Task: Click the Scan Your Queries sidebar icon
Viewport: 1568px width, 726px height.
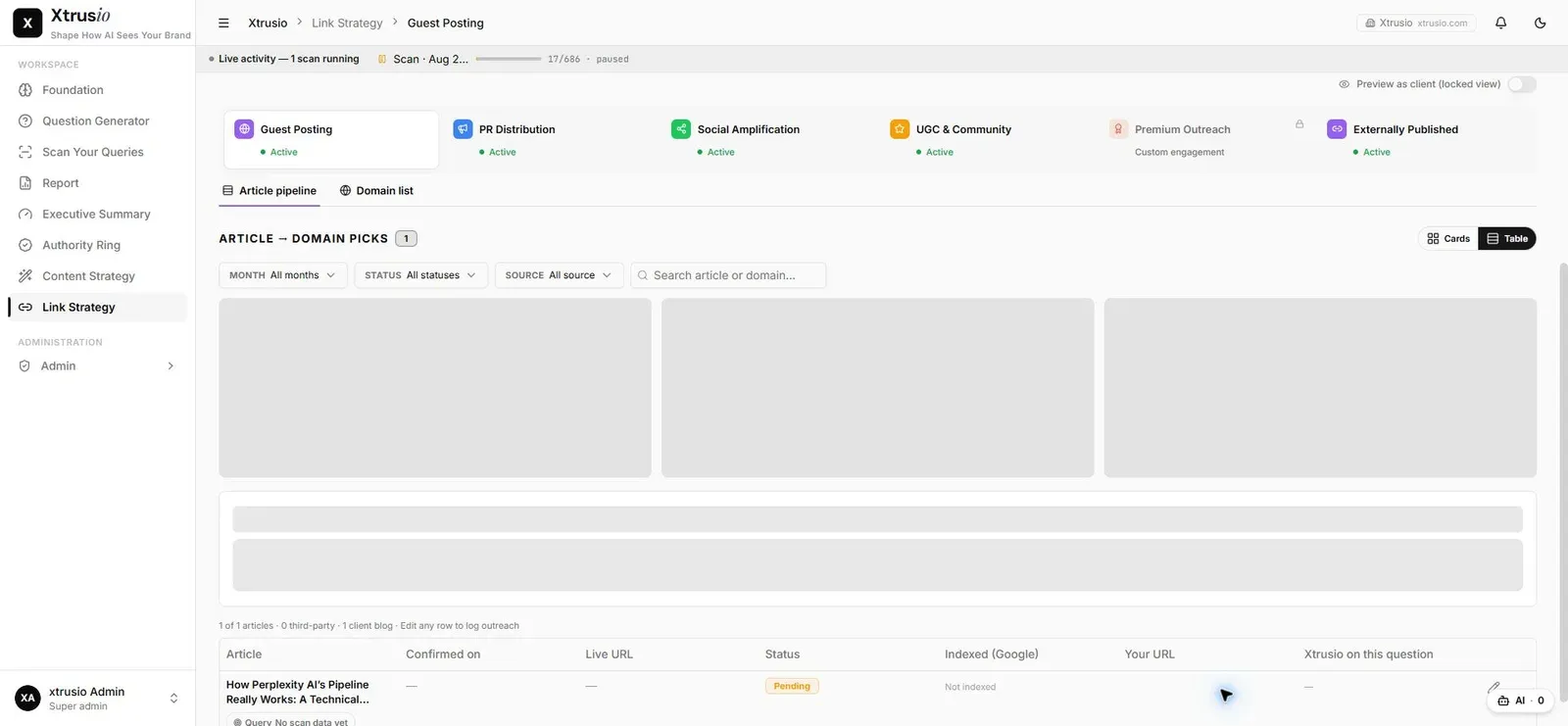Action: pyautogui.click(x=25, y=152)
